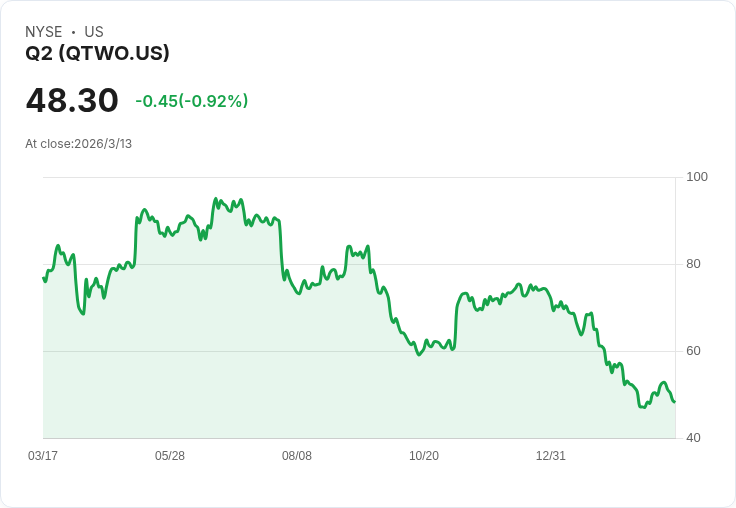Screen dimensions: 736x508
Task: Click the green shaded area under the 12/31 plateau
Action: point(540,380)
